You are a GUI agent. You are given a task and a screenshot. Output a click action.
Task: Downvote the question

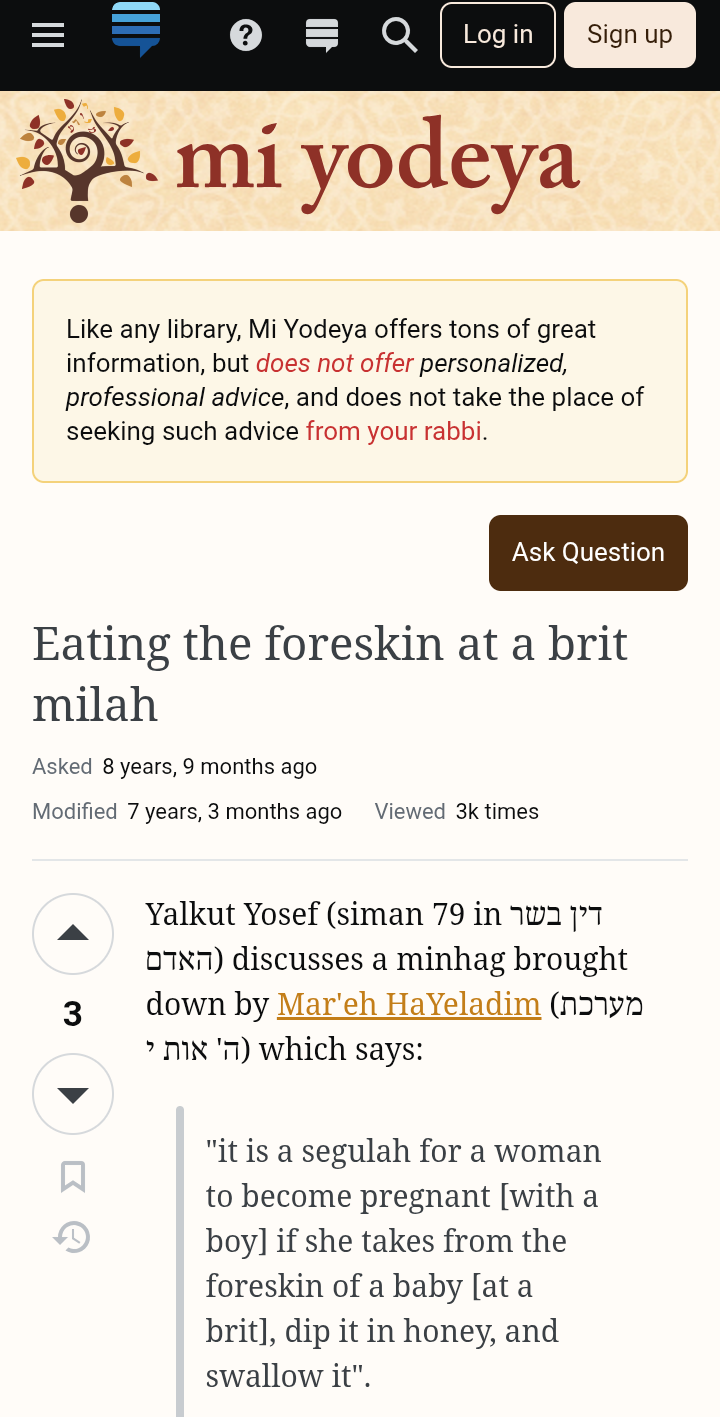[73, 1094]
